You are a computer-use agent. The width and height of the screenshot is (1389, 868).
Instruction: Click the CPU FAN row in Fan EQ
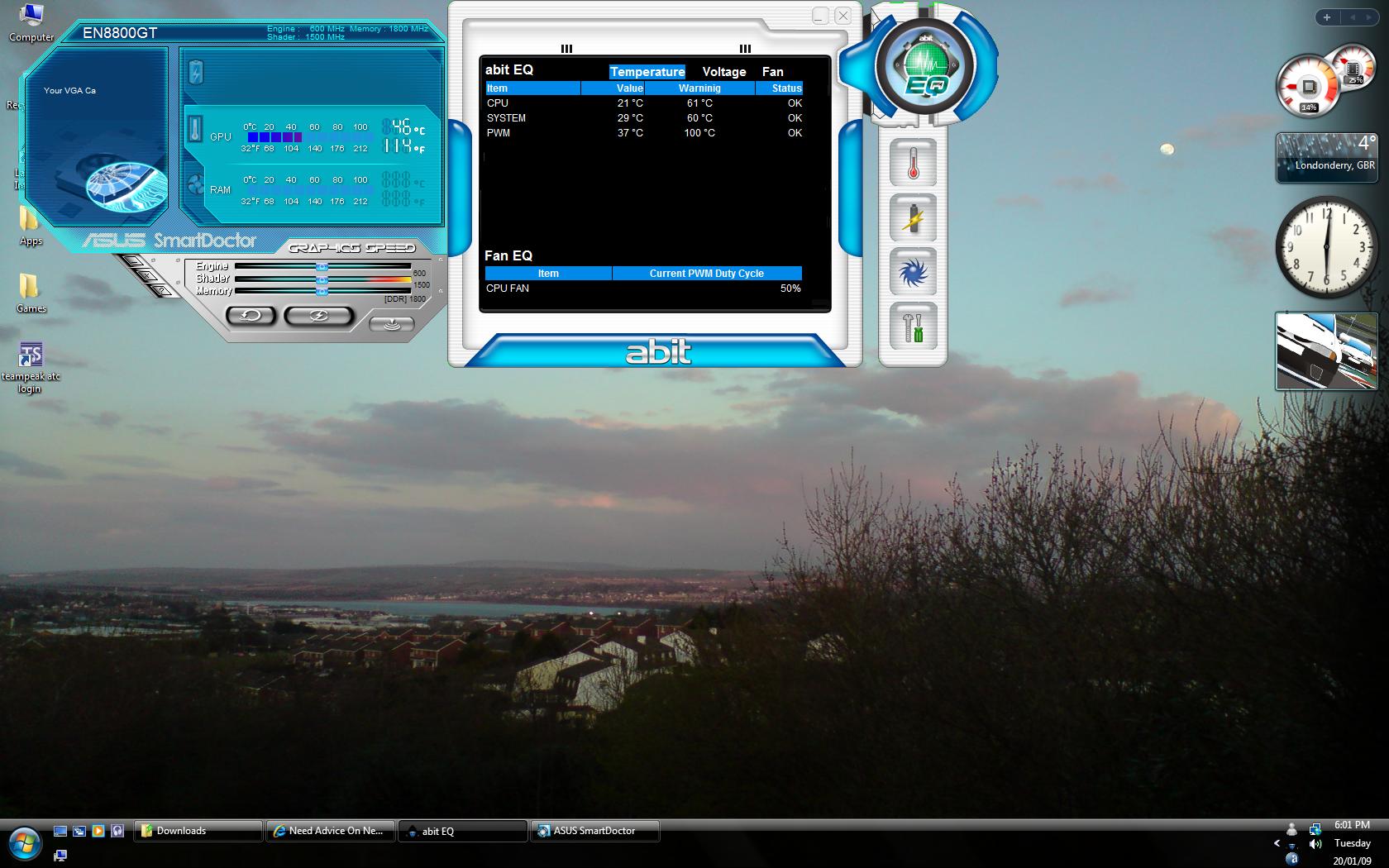(643, 289)
